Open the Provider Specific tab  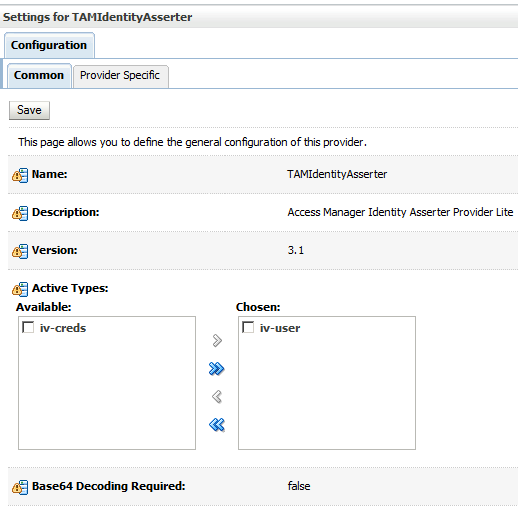coord(120,76)
